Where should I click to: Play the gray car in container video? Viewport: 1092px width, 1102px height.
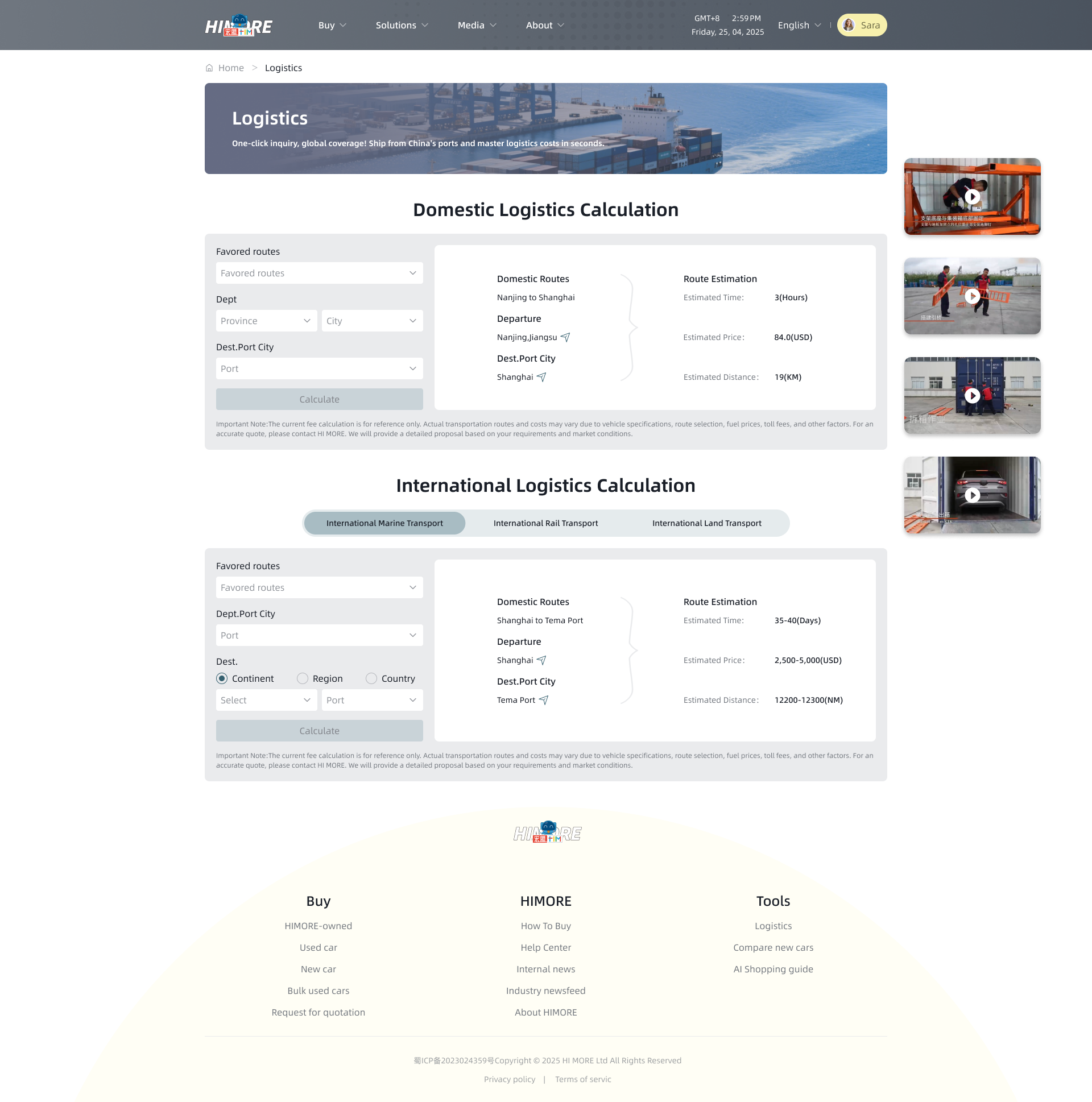click(x=972, y=495)
